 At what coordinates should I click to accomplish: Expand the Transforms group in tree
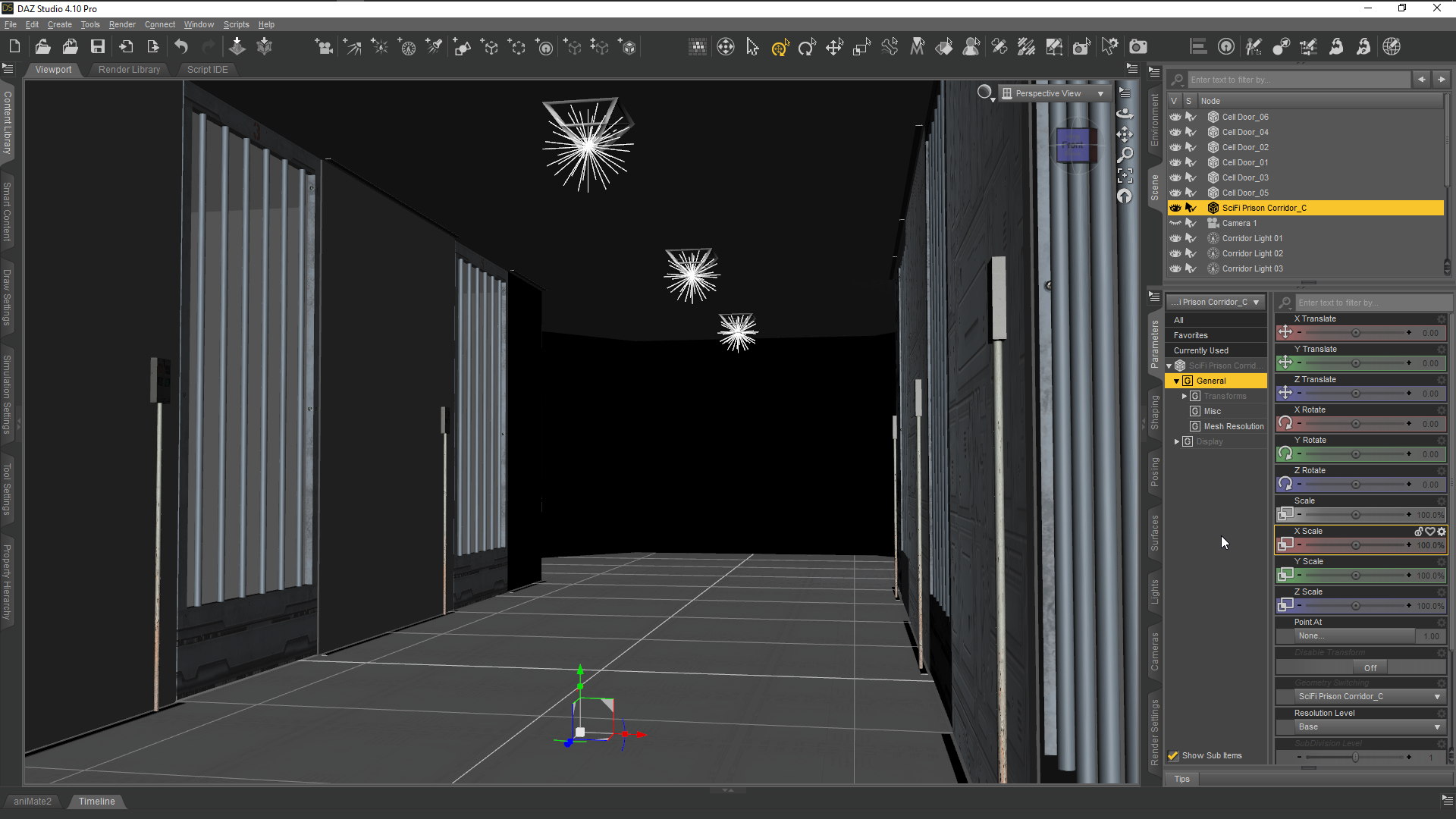pyautogui.click(x=1185, y=396)
